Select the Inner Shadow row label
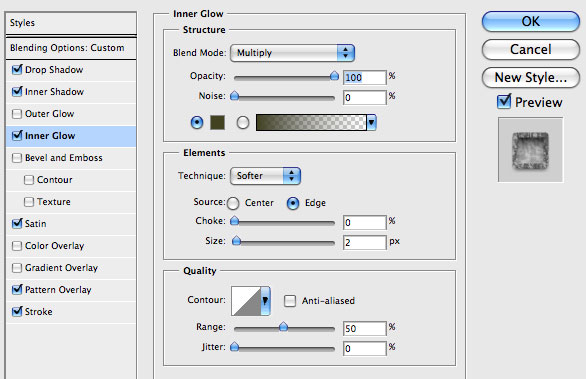 (x=54, y=92)
